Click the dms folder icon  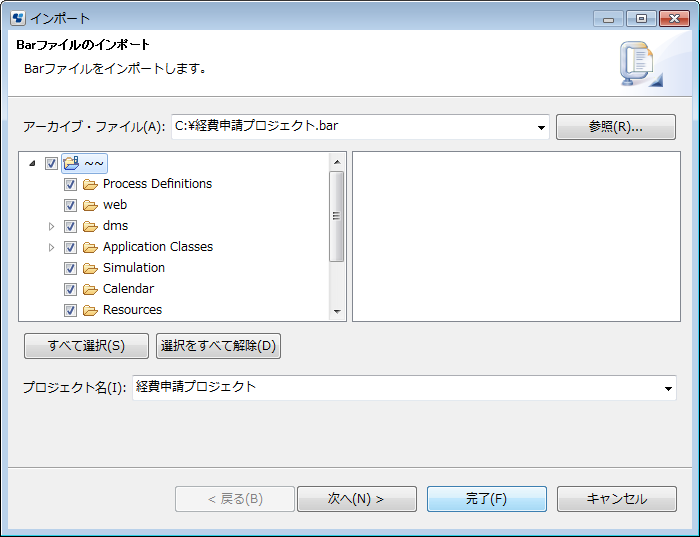(x=90, y=226)
